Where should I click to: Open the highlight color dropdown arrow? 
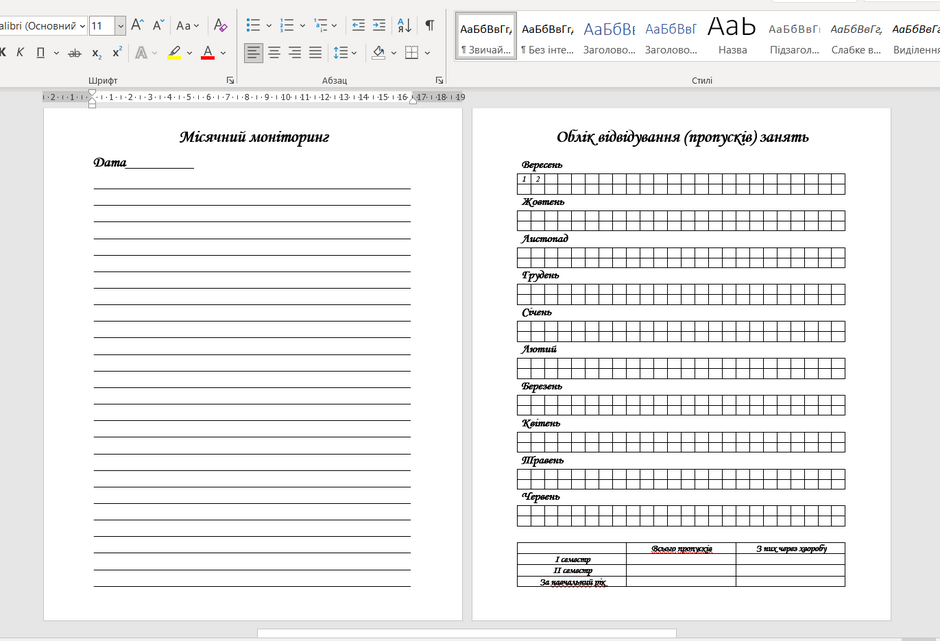(x=189, y=53)
